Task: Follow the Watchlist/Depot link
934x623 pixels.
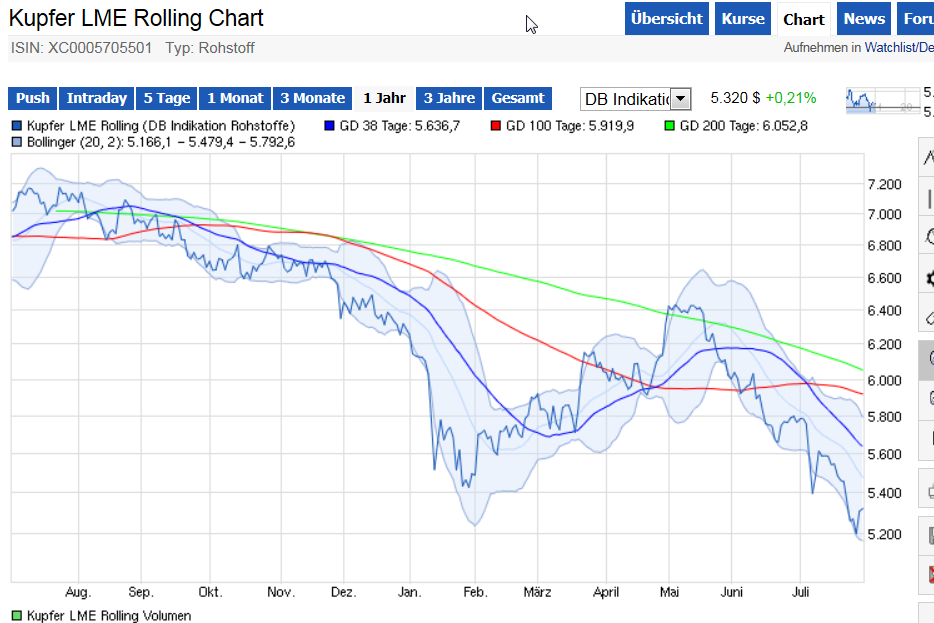Action: click(x=899, y=48)
